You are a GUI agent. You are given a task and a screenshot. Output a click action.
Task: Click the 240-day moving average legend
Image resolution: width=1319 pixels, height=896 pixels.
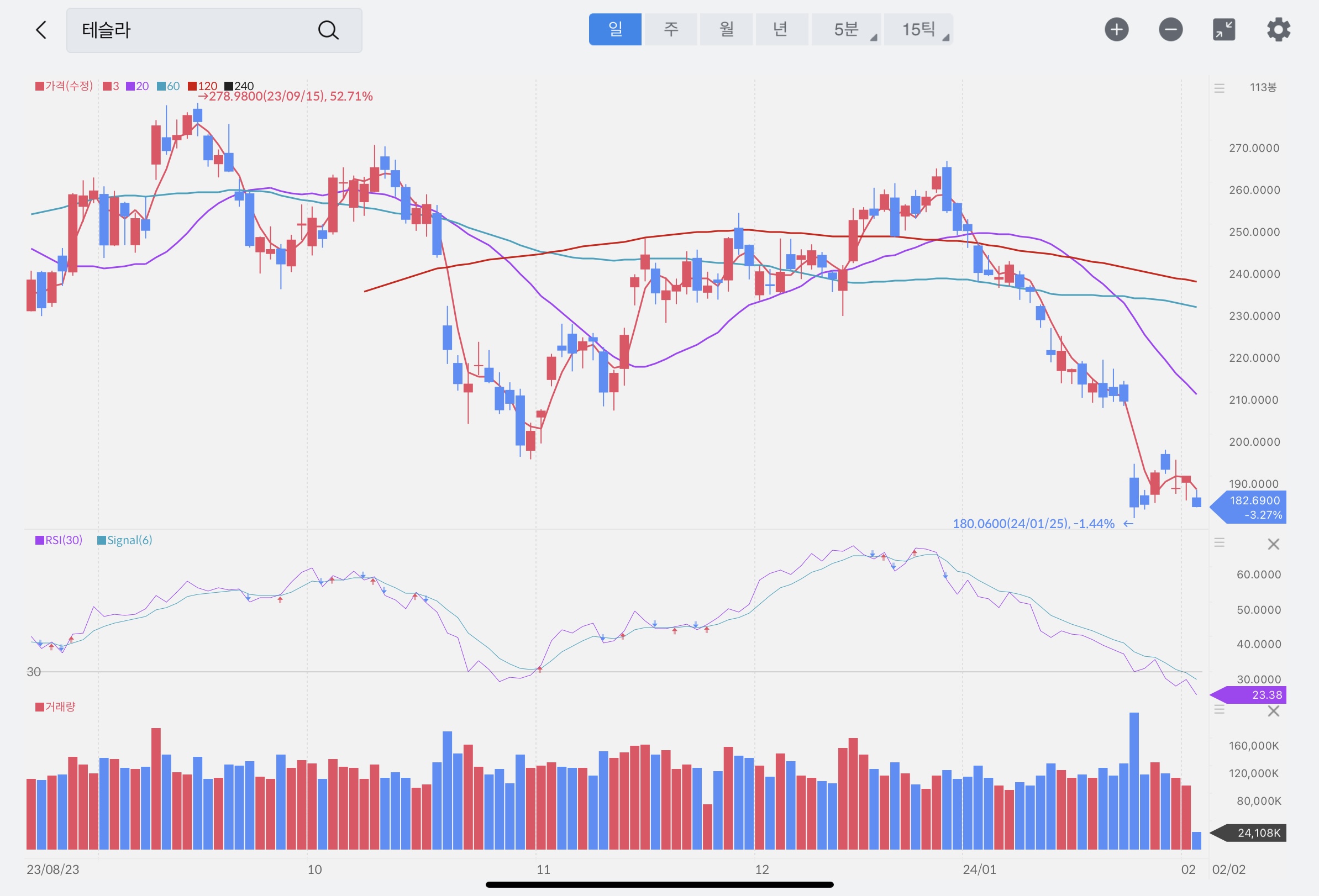point(239,86)
